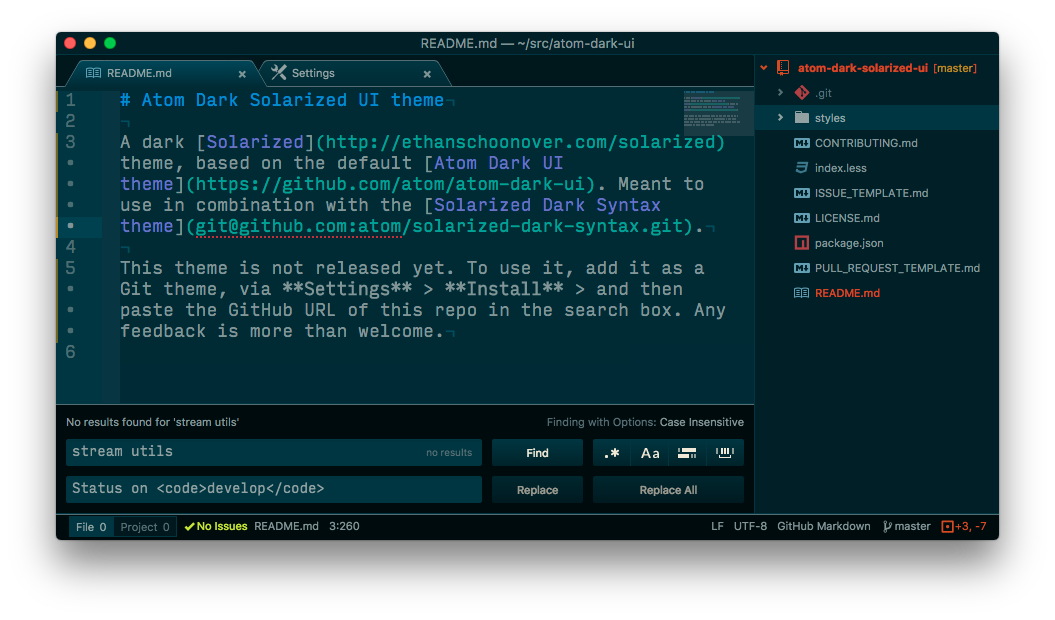Screen dimensions: 1055x620
Task: Close the README.md tab
Action: click(242, 74)
